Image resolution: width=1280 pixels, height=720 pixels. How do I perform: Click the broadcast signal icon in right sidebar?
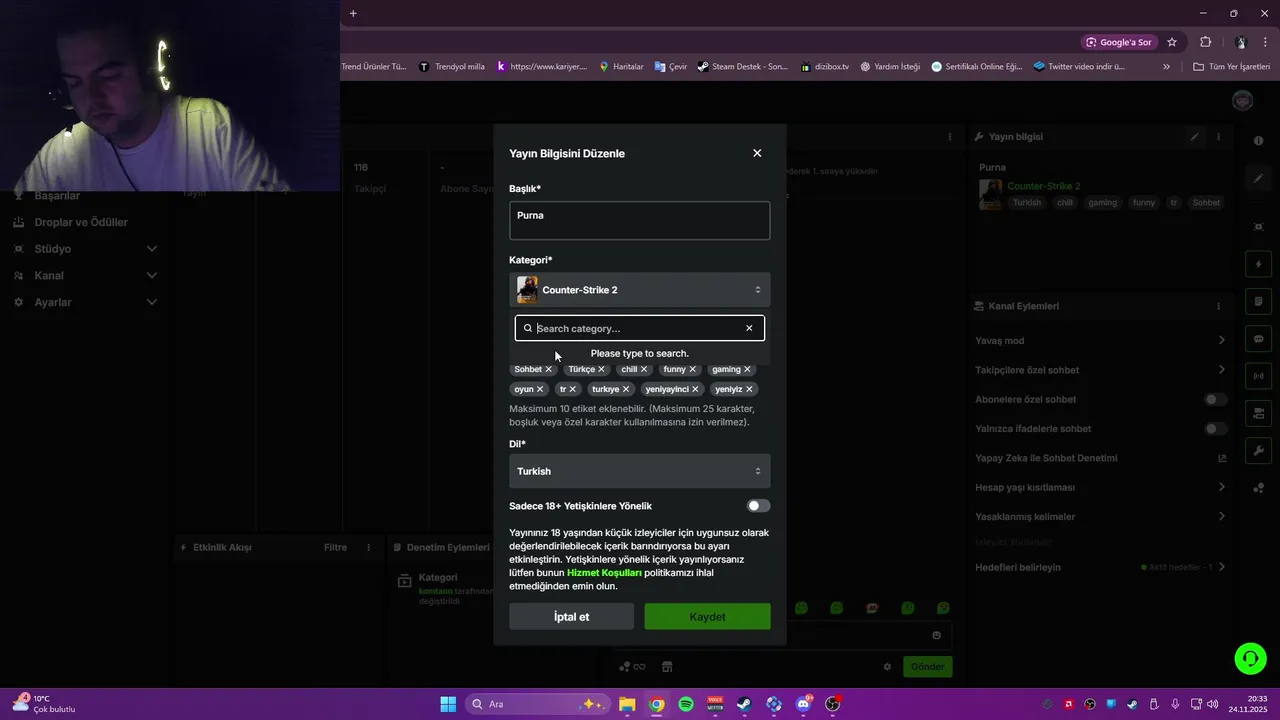[1259, 376]
